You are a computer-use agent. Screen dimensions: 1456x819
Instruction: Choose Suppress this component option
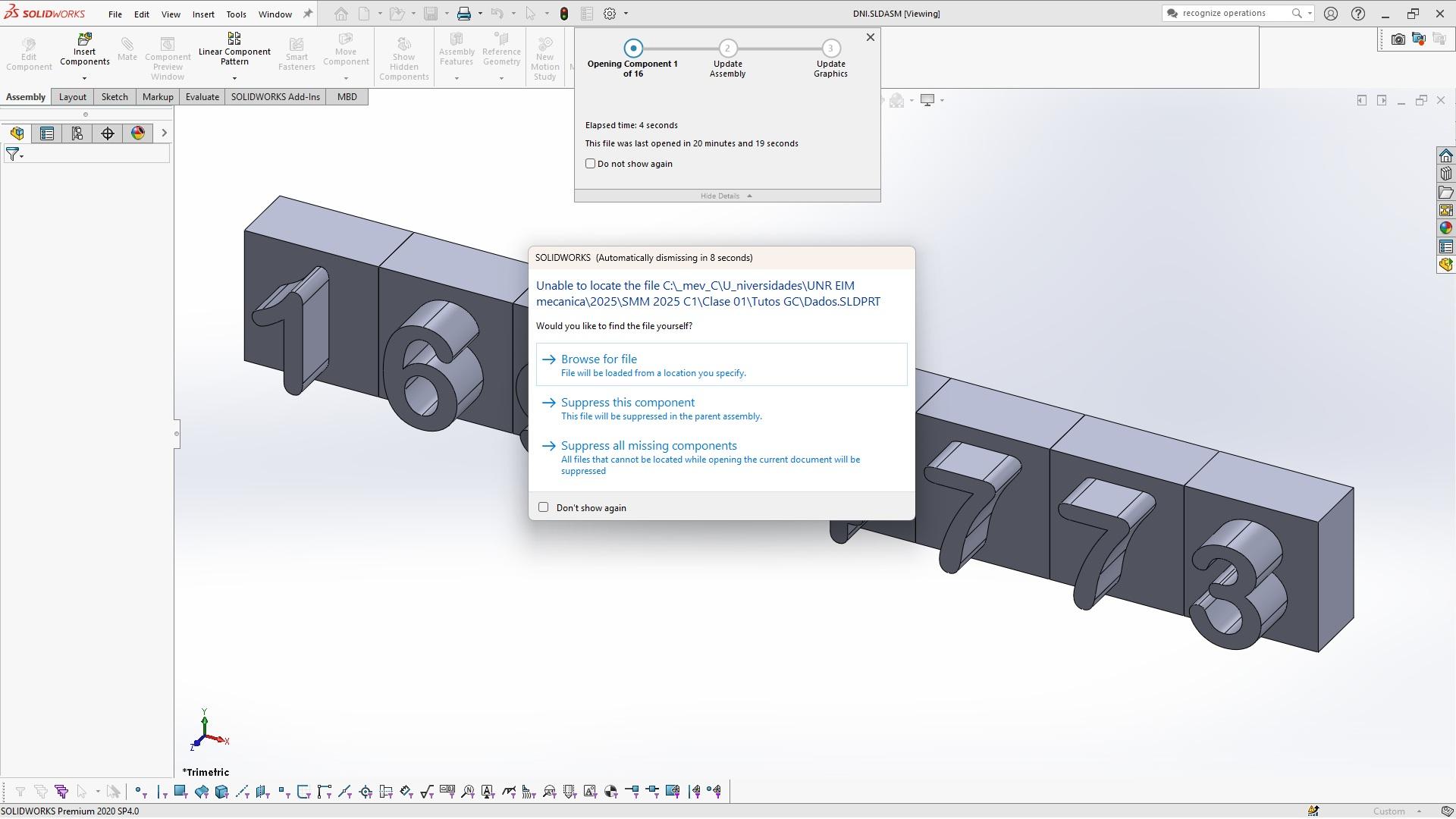(x=721, y=409)
